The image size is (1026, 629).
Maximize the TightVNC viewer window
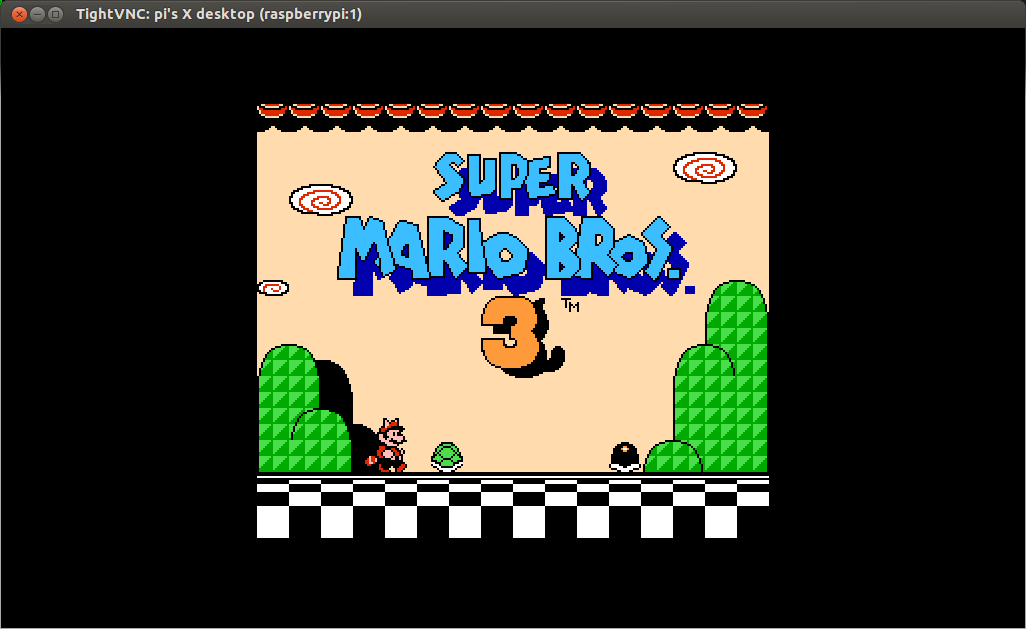coord(56,14)
